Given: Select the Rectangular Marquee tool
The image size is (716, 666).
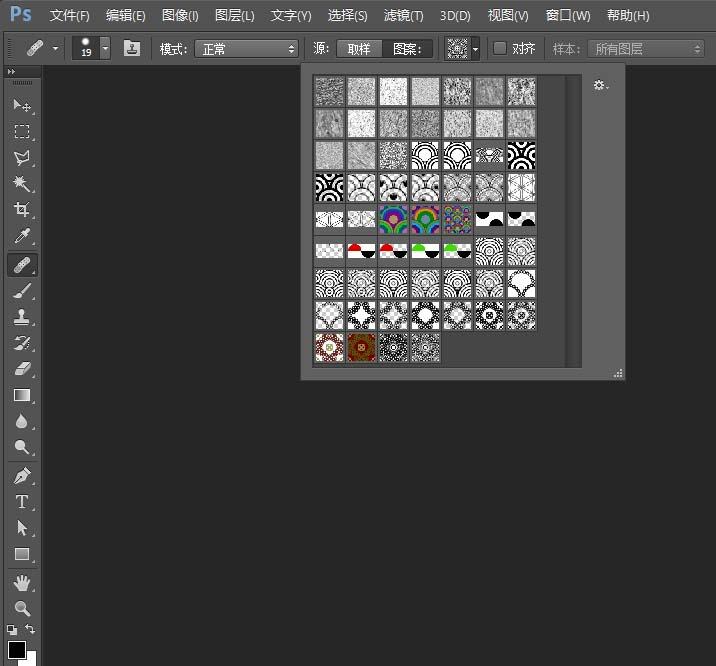Looking at the screenshot, I should pos(22,132).
